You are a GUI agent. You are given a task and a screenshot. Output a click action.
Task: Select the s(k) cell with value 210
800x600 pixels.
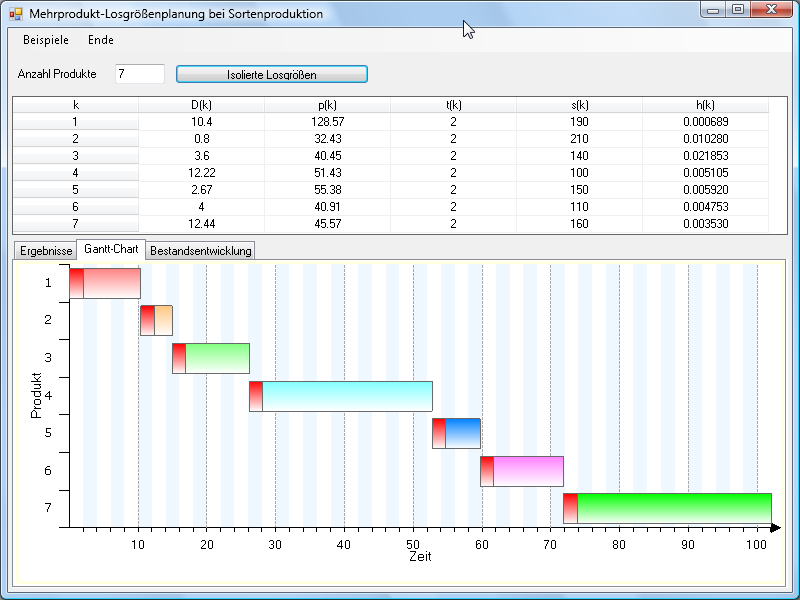pos(579,139)
